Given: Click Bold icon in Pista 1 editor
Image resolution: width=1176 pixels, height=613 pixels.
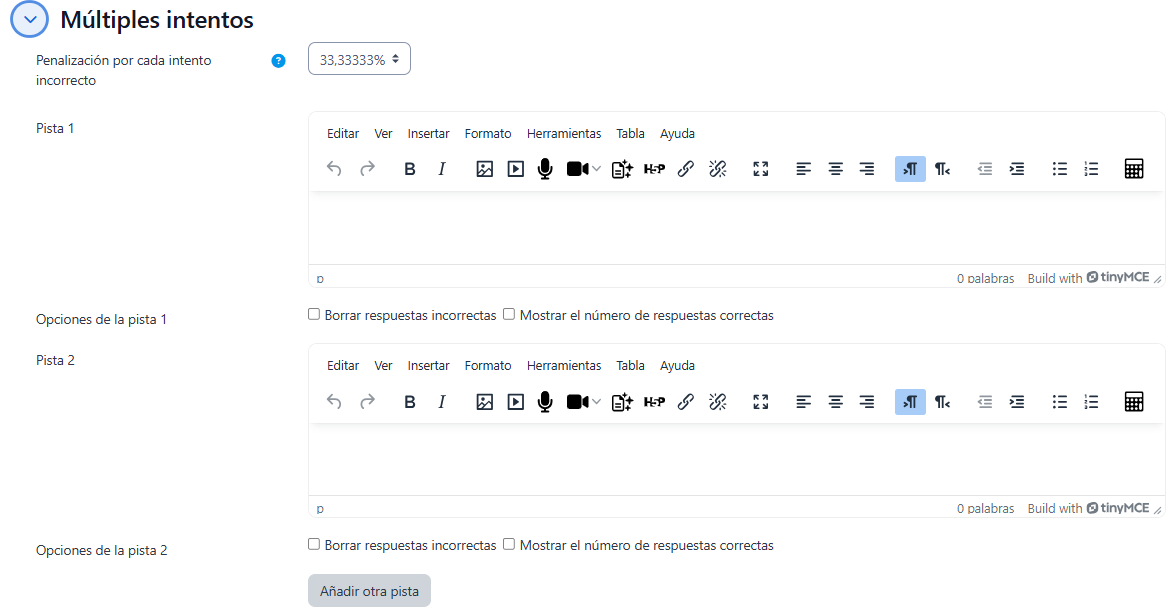Looking at the screenshot, I should 410,169.
